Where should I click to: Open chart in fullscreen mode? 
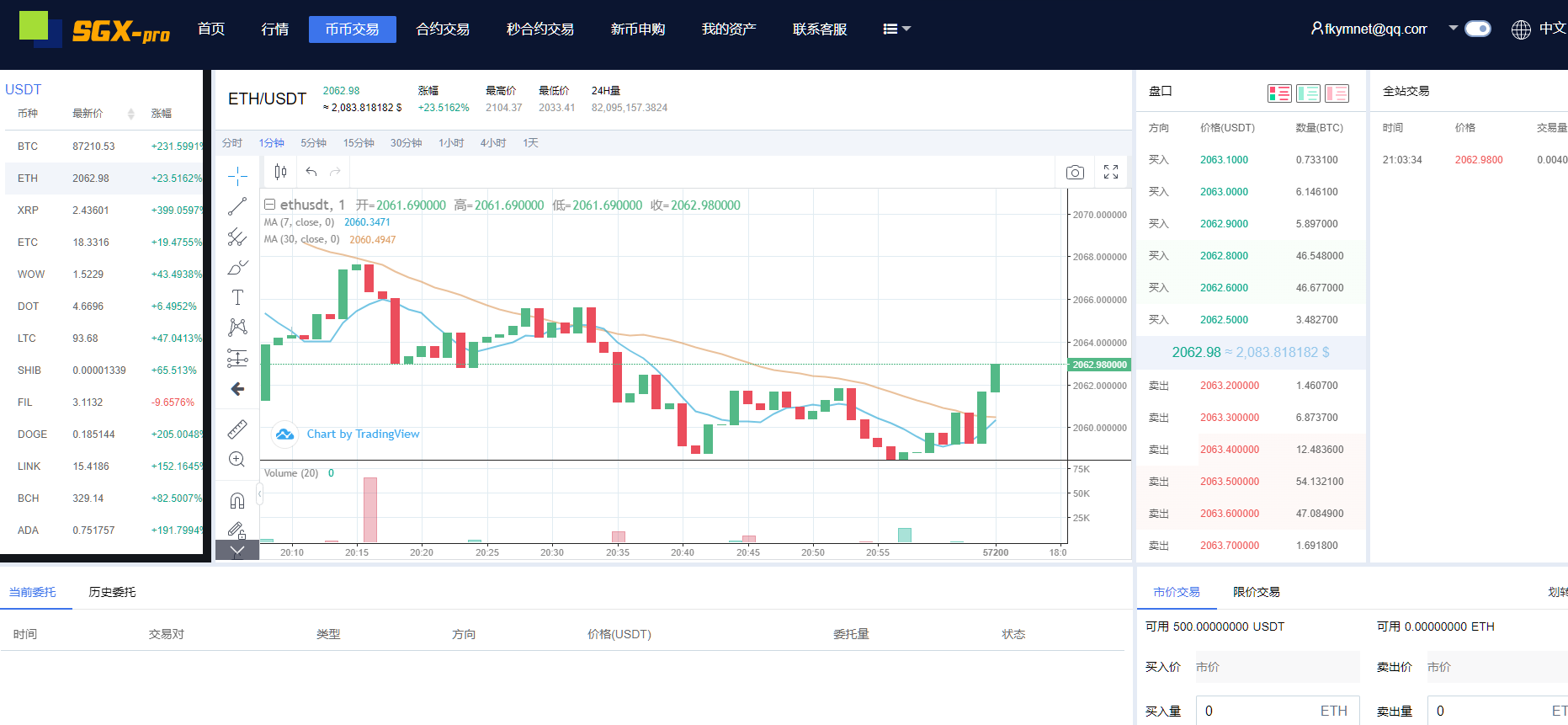1111,172
